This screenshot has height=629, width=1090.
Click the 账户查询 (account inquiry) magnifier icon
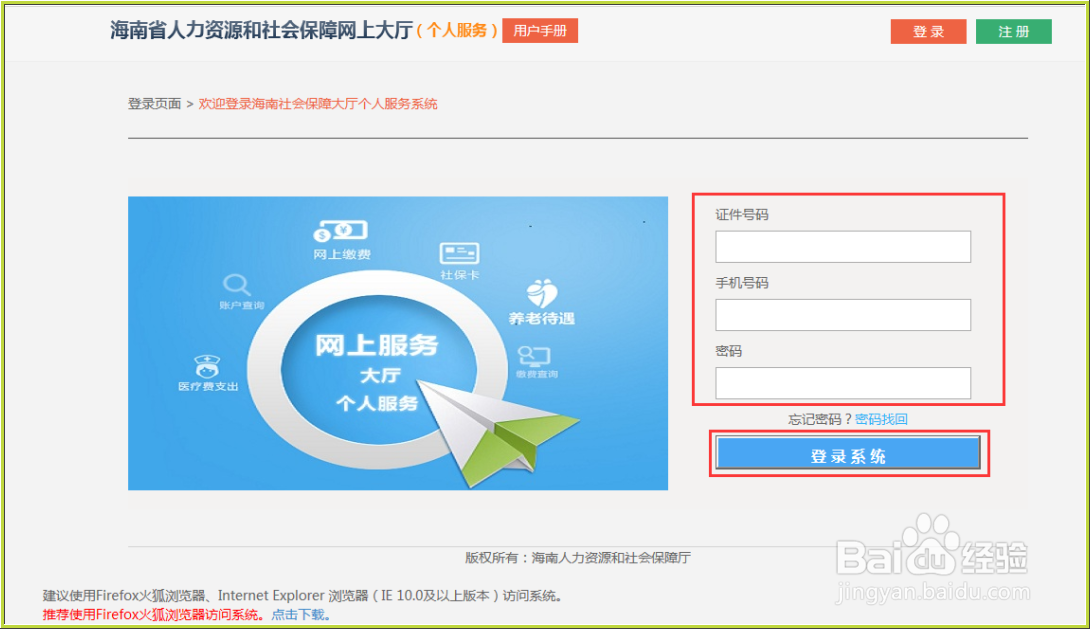237,287
